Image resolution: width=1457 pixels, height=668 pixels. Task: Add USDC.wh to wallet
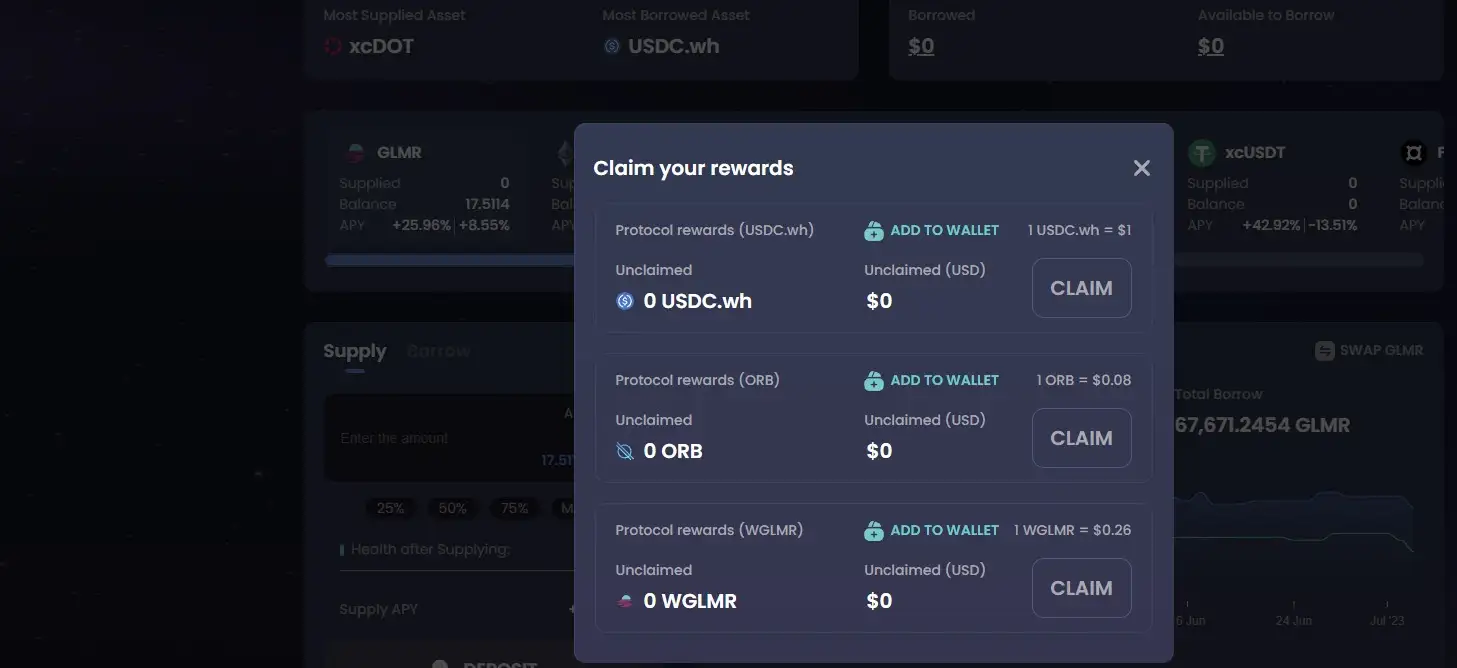[944, 231]
